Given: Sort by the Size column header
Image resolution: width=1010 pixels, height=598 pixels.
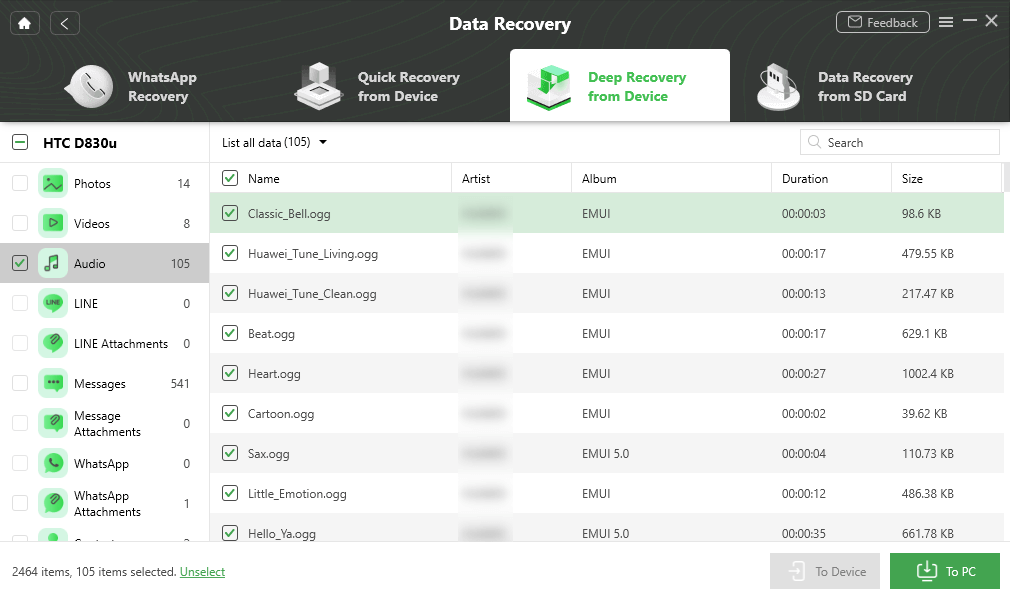Looking at the screenshot, I should tap(912, 178).
